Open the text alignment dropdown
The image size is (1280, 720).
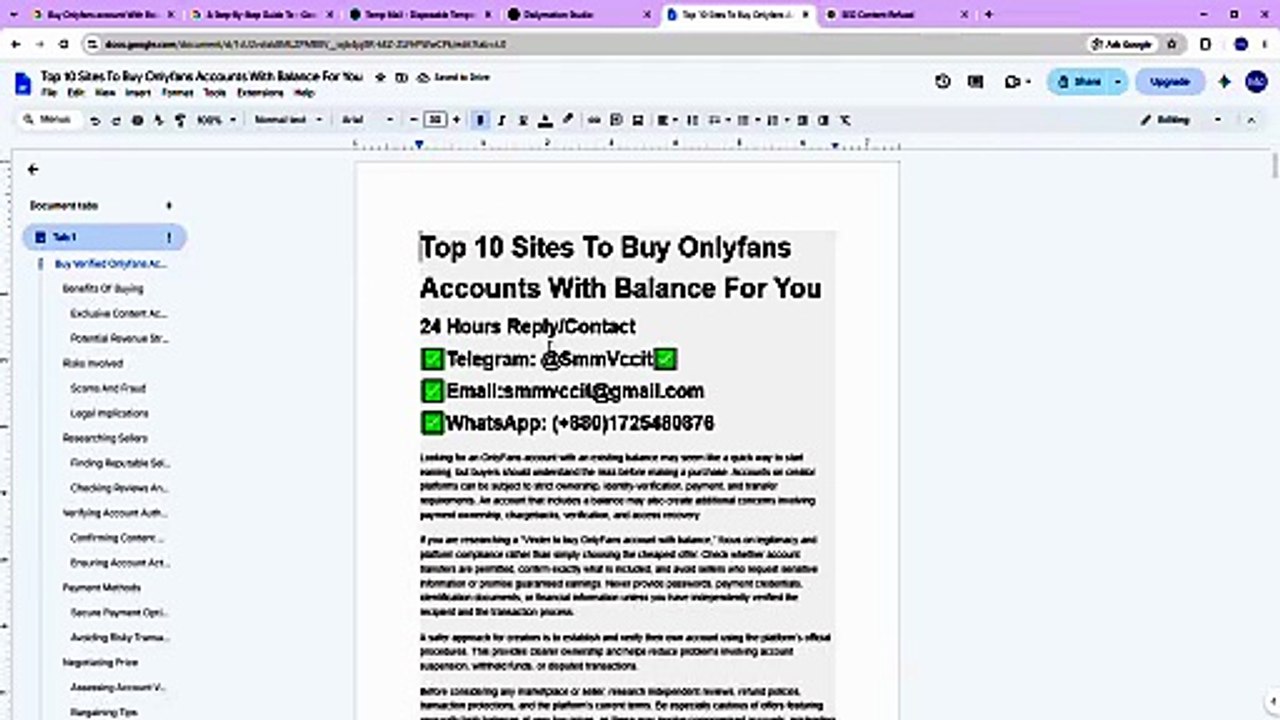[x=666, y=120]
